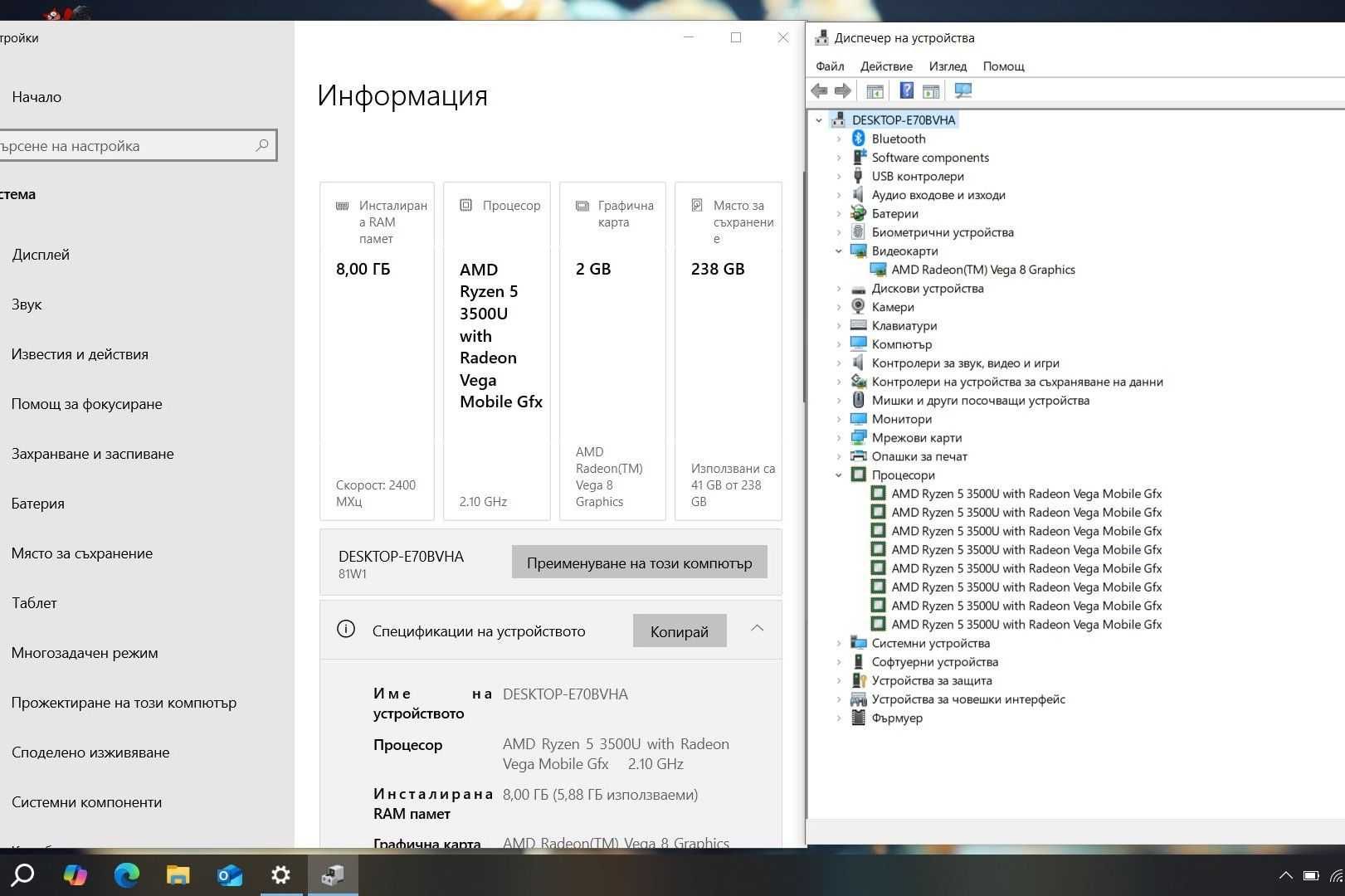Select Контролери за звук, видео и игри
This screenshot has height=896, width=1345.
pos(965,363)
